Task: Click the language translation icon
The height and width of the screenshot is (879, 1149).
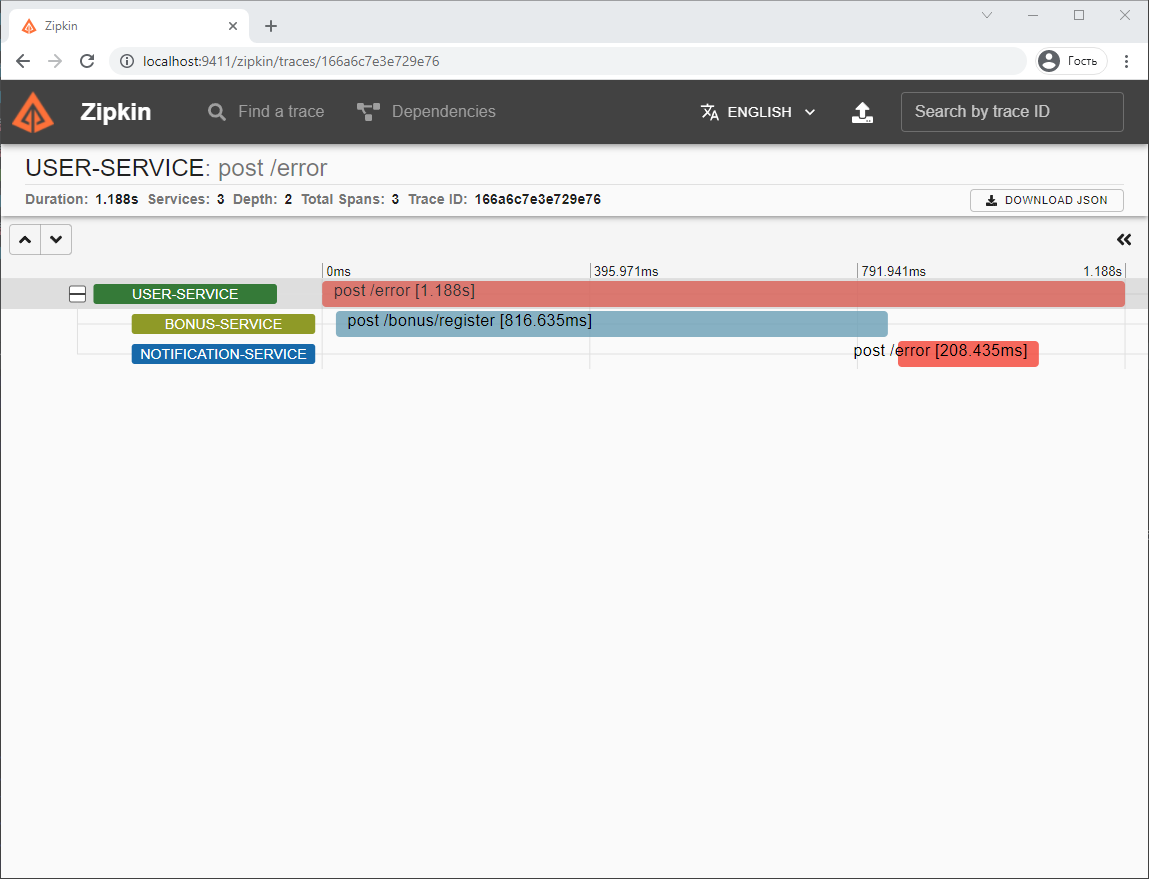Action: pos(710,112)
